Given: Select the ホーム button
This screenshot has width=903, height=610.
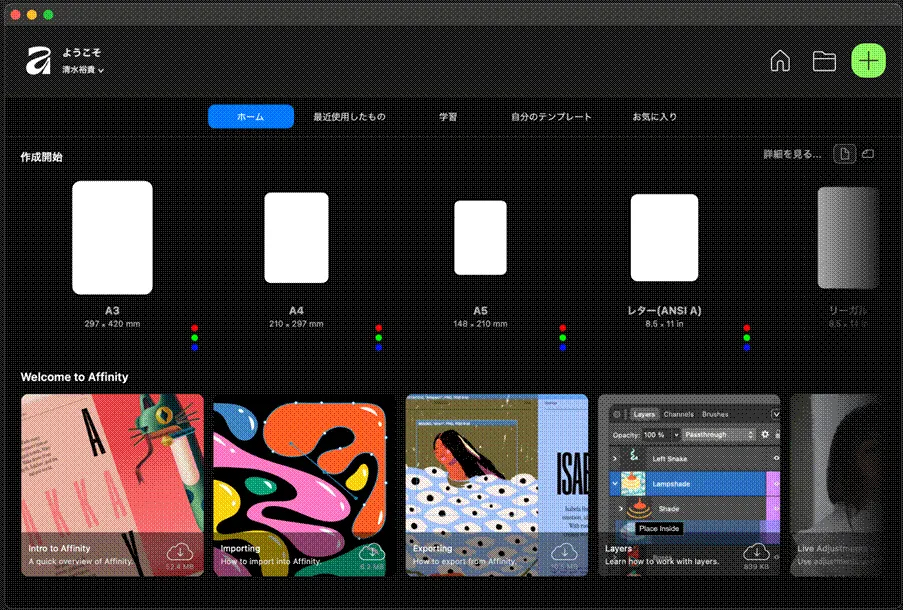Looking at the screenshot, I should point(250,116).
